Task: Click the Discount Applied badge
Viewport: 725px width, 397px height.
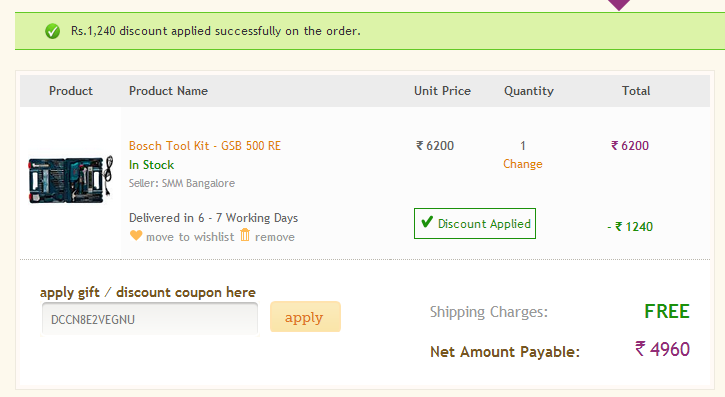Action: pos(475,224)
